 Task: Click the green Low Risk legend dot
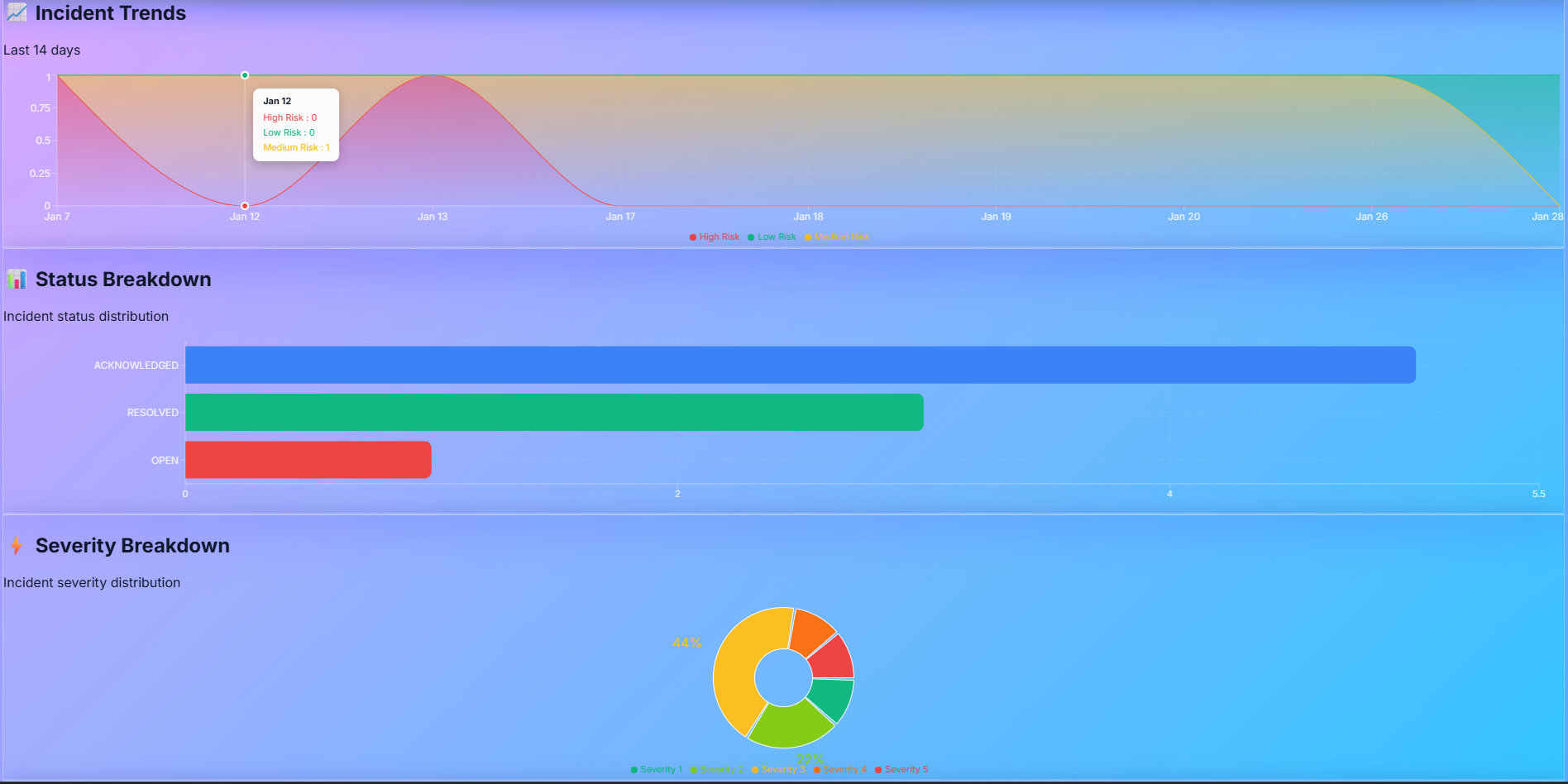pyautogui.click(x=751, y=237)
